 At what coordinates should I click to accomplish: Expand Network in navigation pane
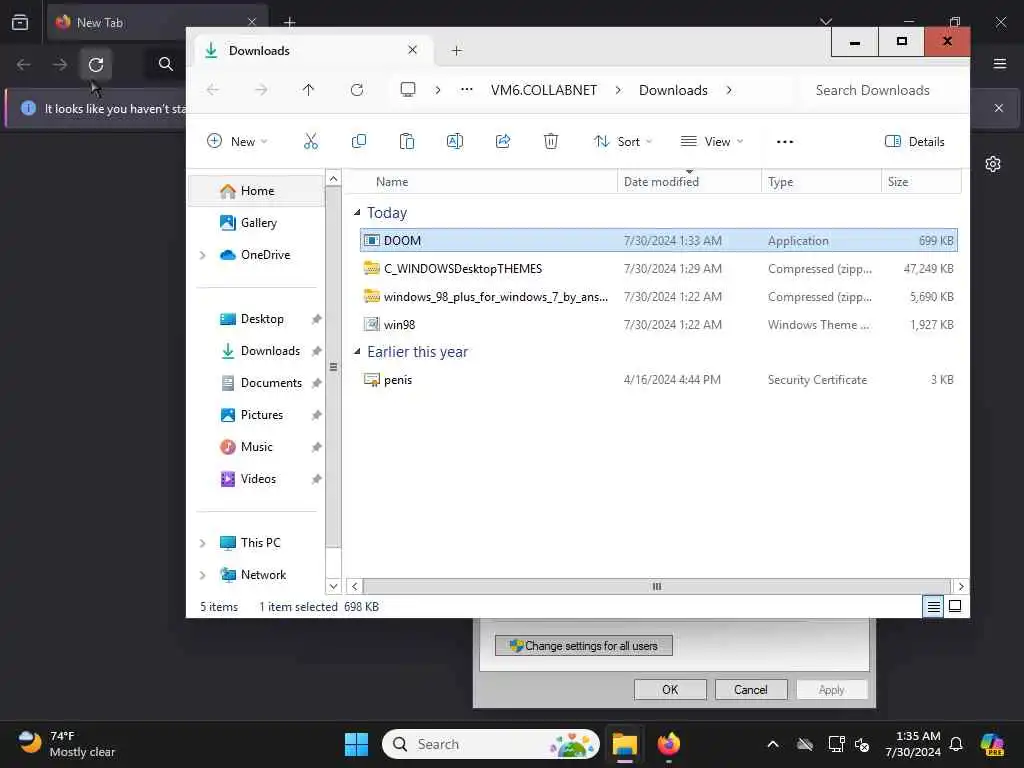(x=202, y=575)
